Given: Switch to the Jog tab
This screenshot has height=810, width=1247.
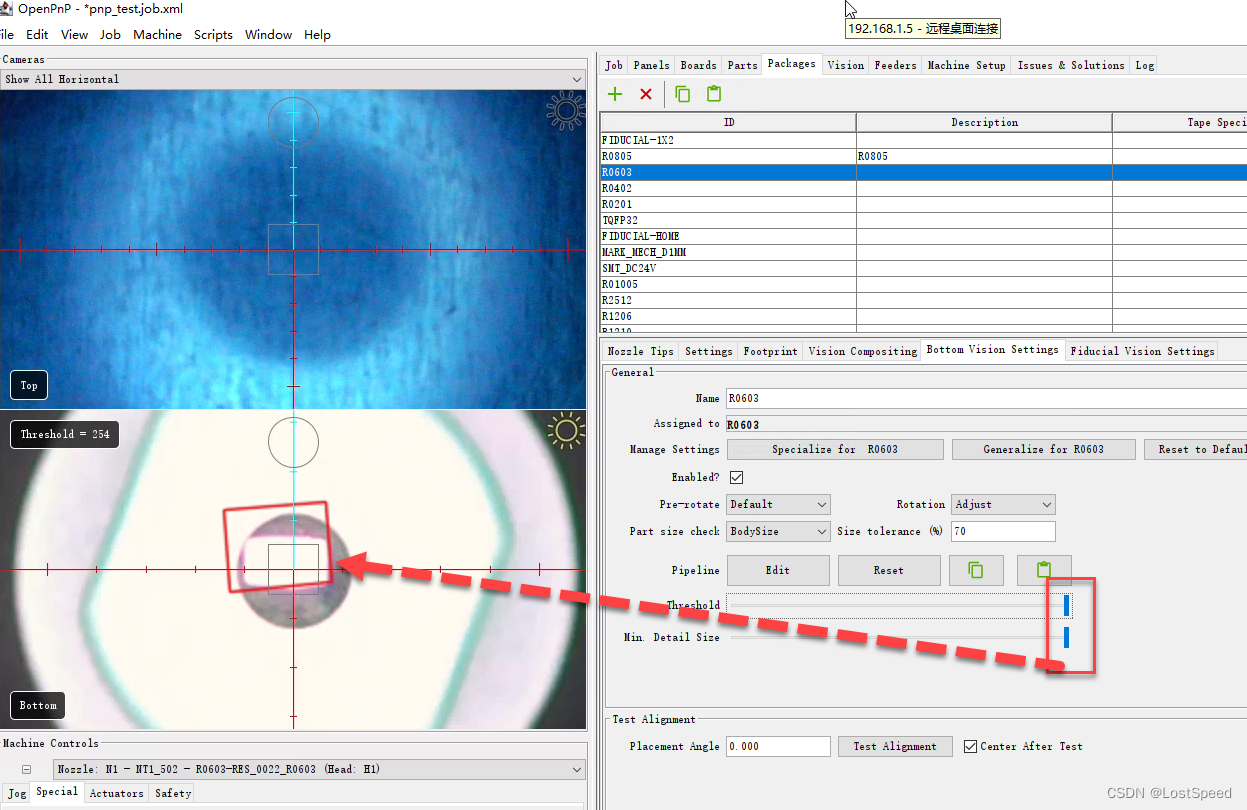Looking at the screenshot, I should point(17,793).
